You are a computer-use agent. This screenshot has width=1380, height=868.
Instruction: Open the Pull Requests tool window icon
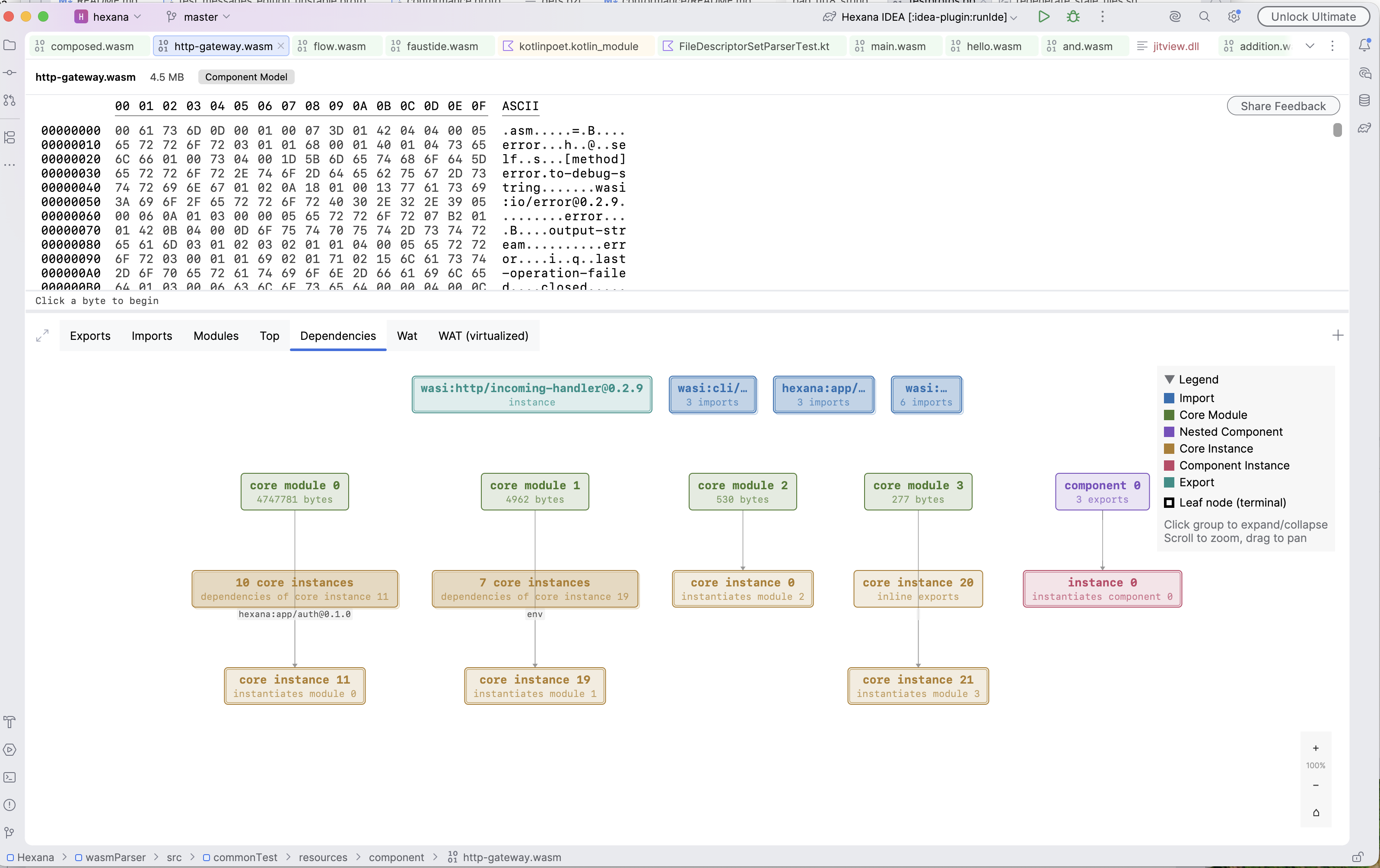tap(10, 100)
